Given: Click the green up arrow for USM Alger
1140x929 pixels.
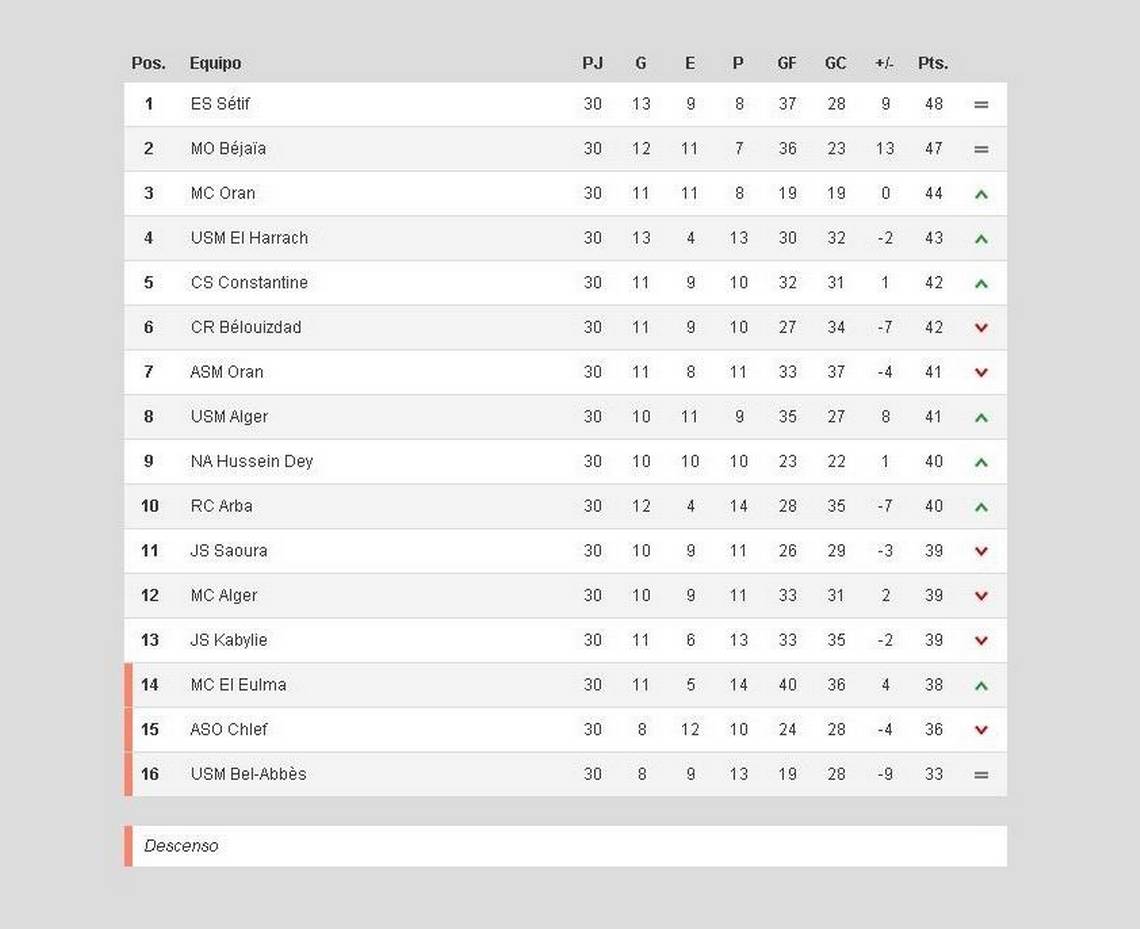Looking at the screenshot, I should [x=981, y=417].
